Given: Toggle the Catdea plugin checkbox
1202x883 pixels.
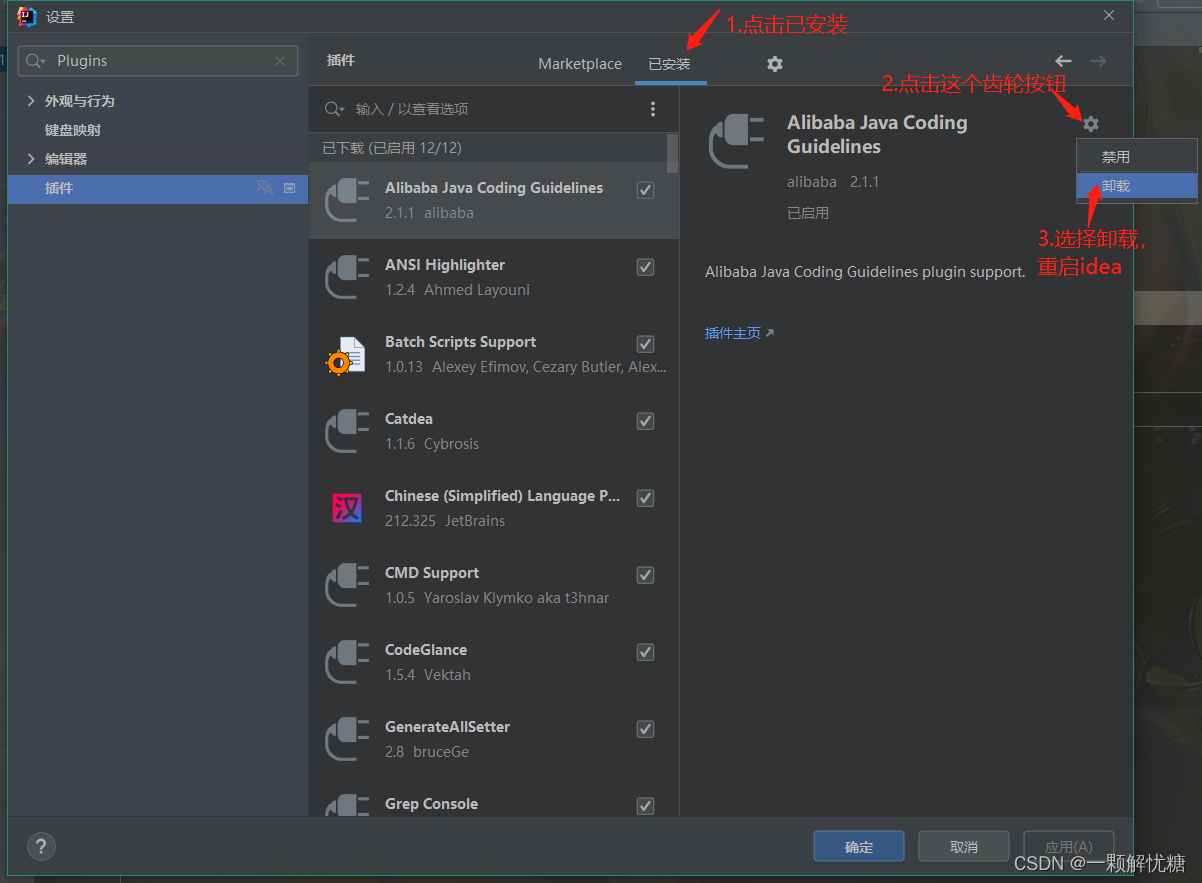Looking at the screenshot, I should pos(646,421).
